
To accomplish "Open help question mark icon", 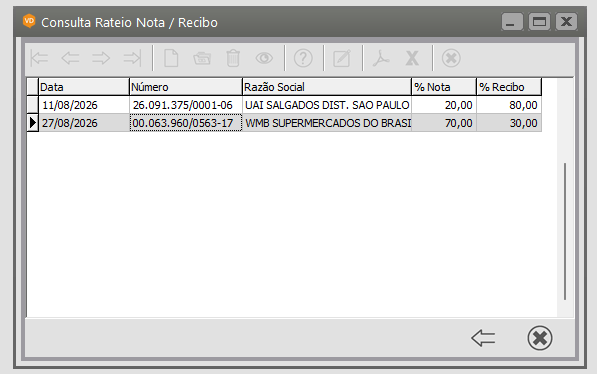I will pos(303,58).
